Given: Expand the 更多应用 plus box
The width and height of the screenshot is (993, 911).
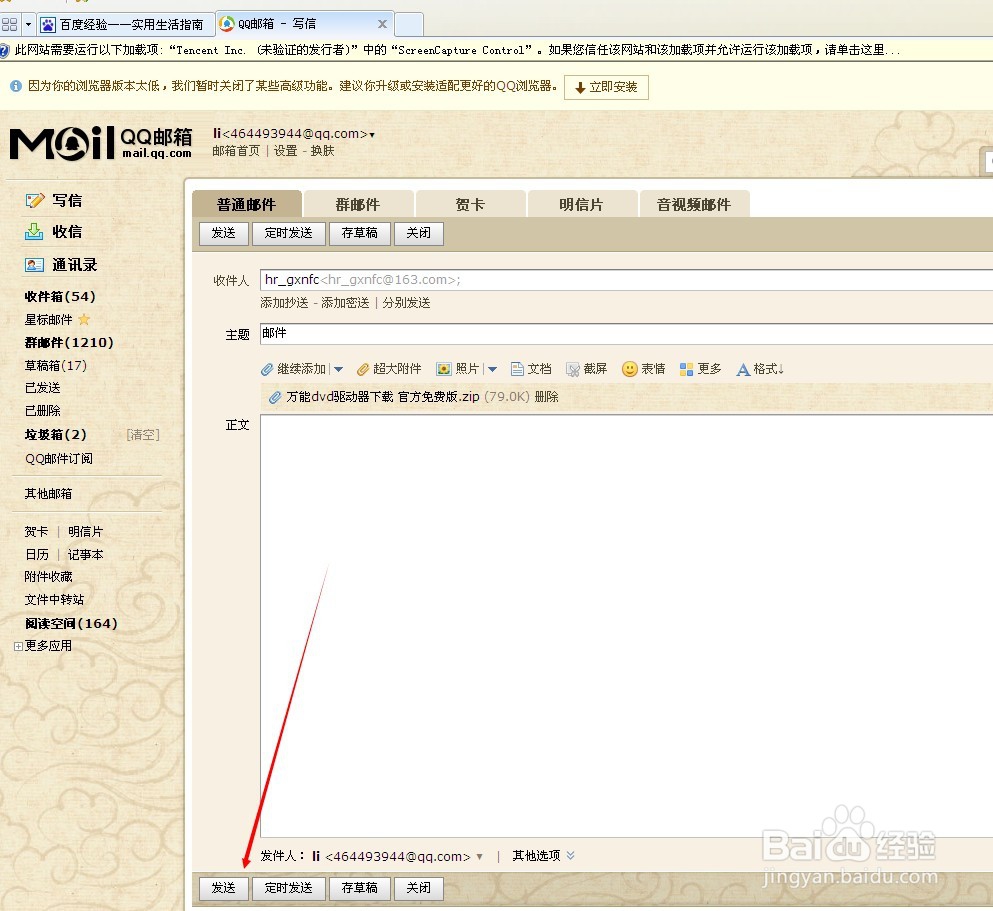Looking at the screenshot, I should [x=18, y=646].
